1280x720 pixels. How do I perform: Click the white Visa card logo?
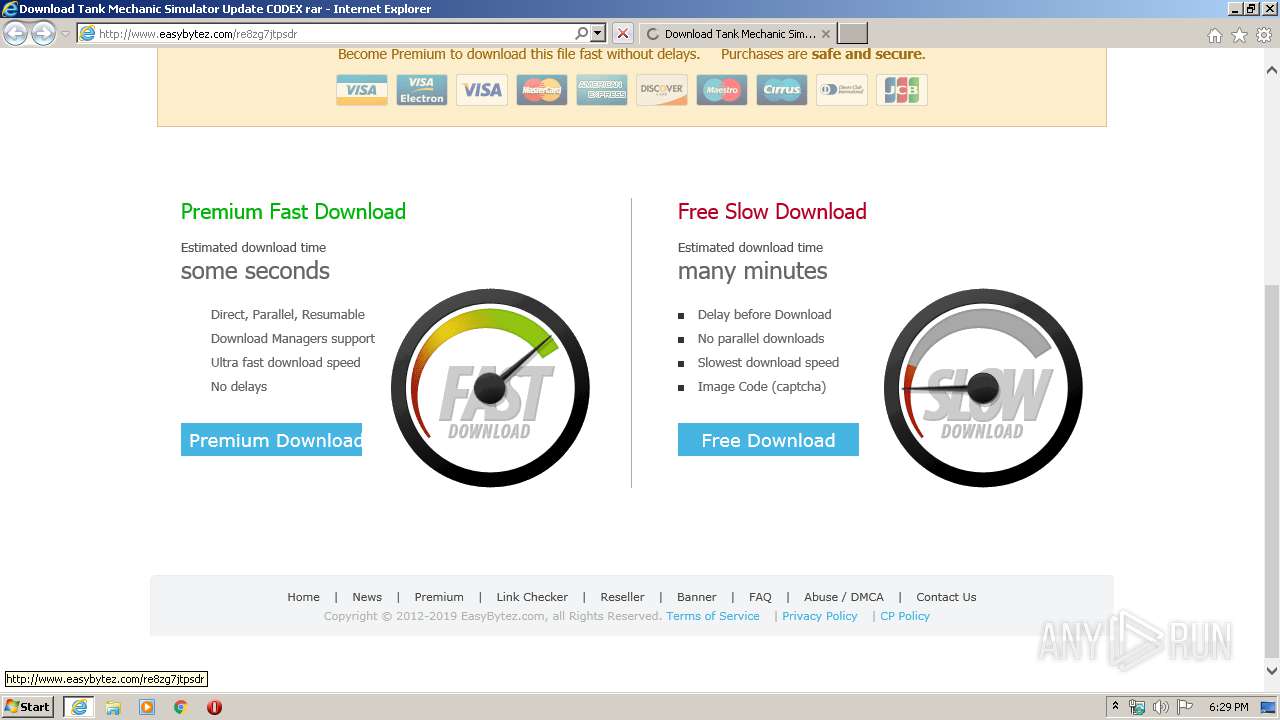click(x=481, y=90)
